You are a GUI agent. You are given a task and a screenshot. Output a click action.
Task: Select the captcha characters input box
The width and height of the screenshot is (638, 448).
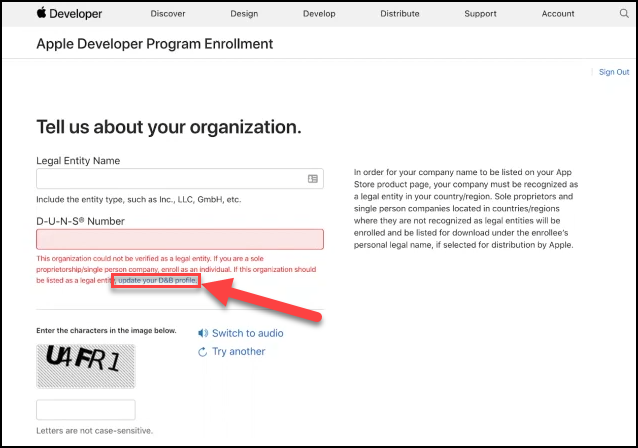(x=86, y=410)
